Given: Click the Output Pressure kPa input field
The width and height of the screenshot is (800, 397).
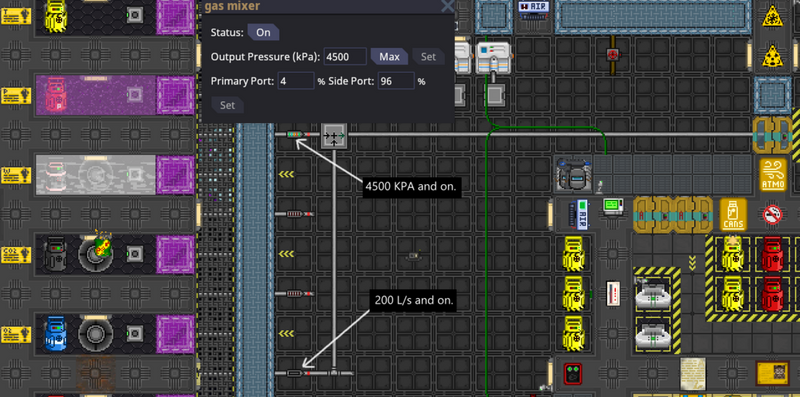Looking at the screenshot, I should click(x=345, y=57).
